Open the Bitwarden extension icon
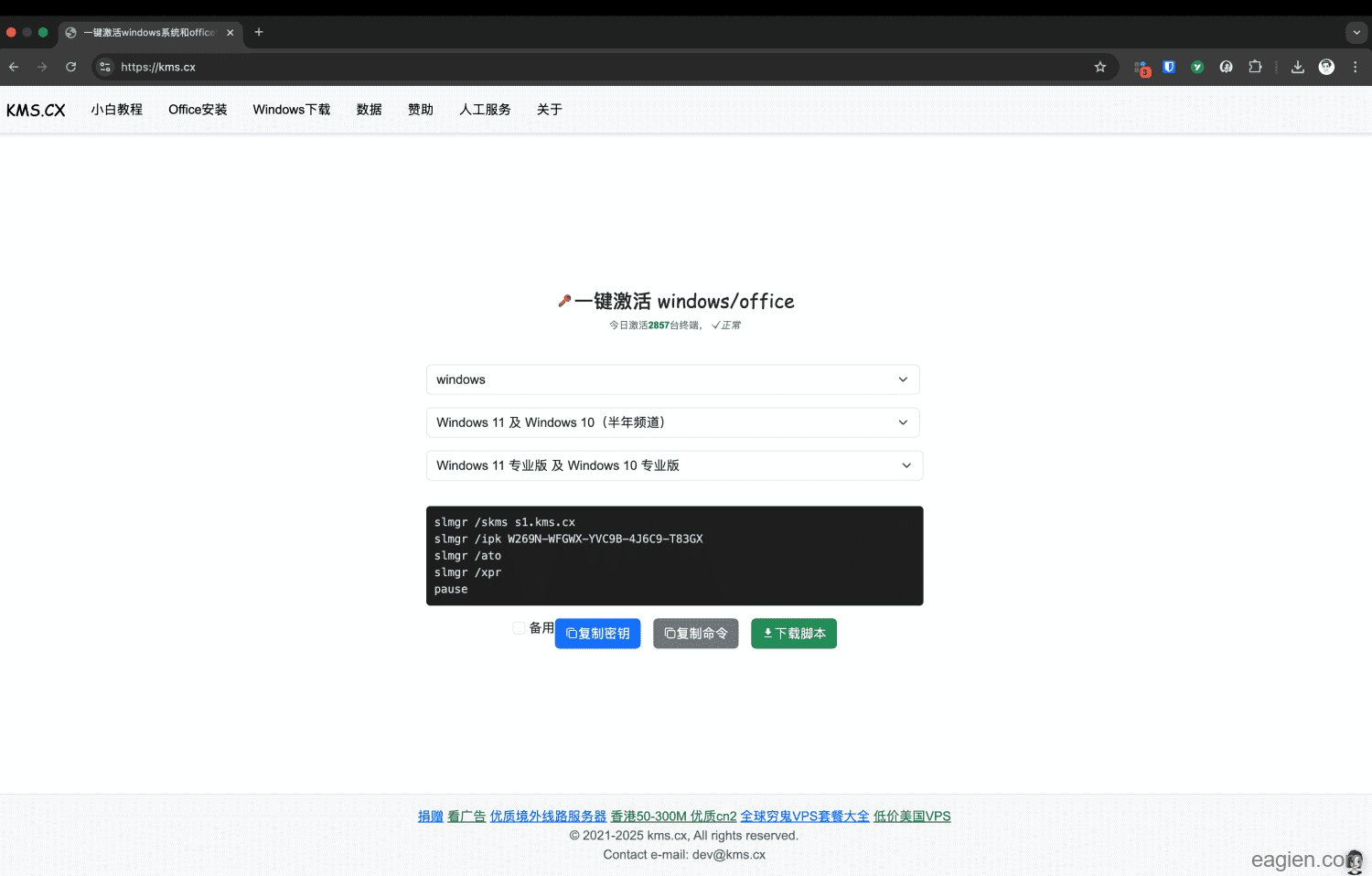Image resolution: width=1372 pixels, height=876 pixels. (1168, 67)
